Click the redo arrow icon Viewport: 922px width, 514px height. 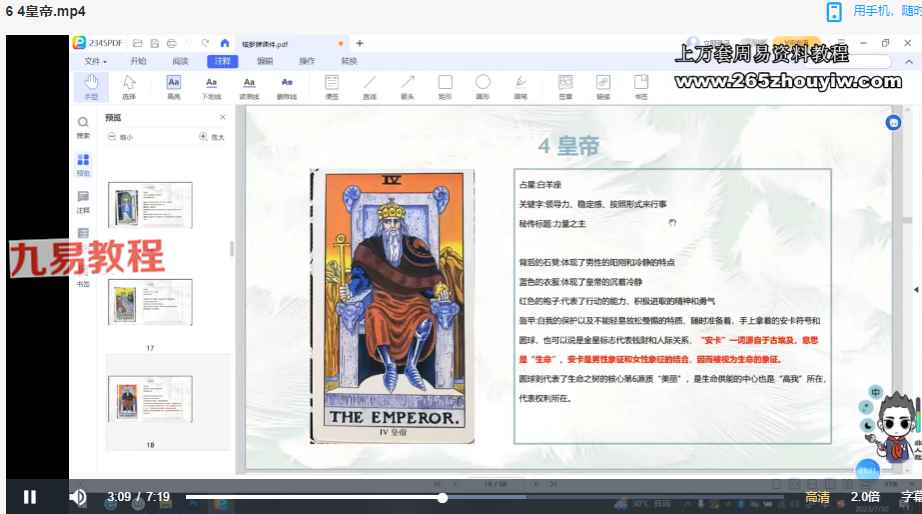coord(205,43)
